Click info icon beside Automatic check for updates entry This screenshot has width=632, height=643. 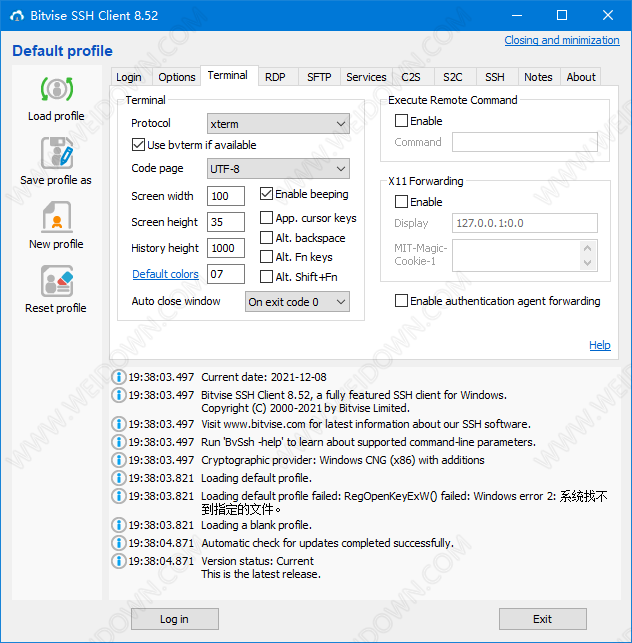119,543
